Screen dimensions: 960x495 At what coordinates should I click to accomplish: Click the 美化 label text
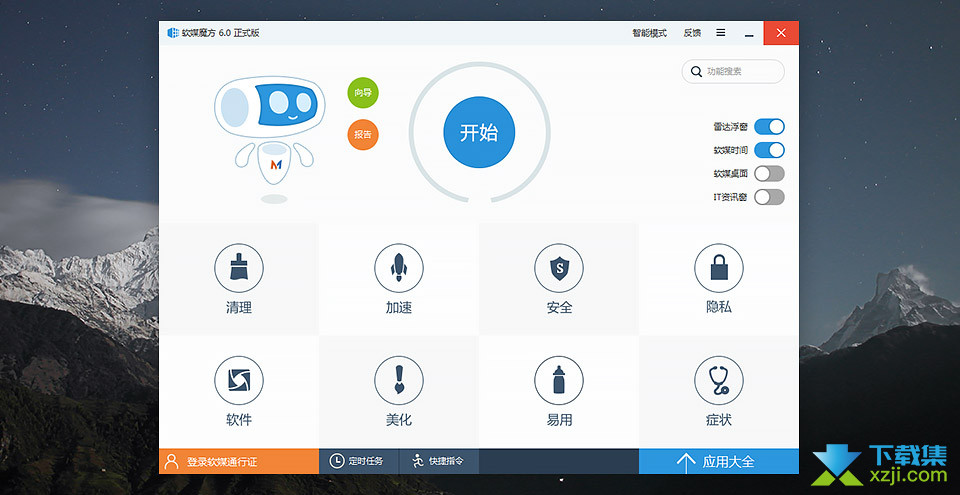pyautogui.click(x=399, y=420)
